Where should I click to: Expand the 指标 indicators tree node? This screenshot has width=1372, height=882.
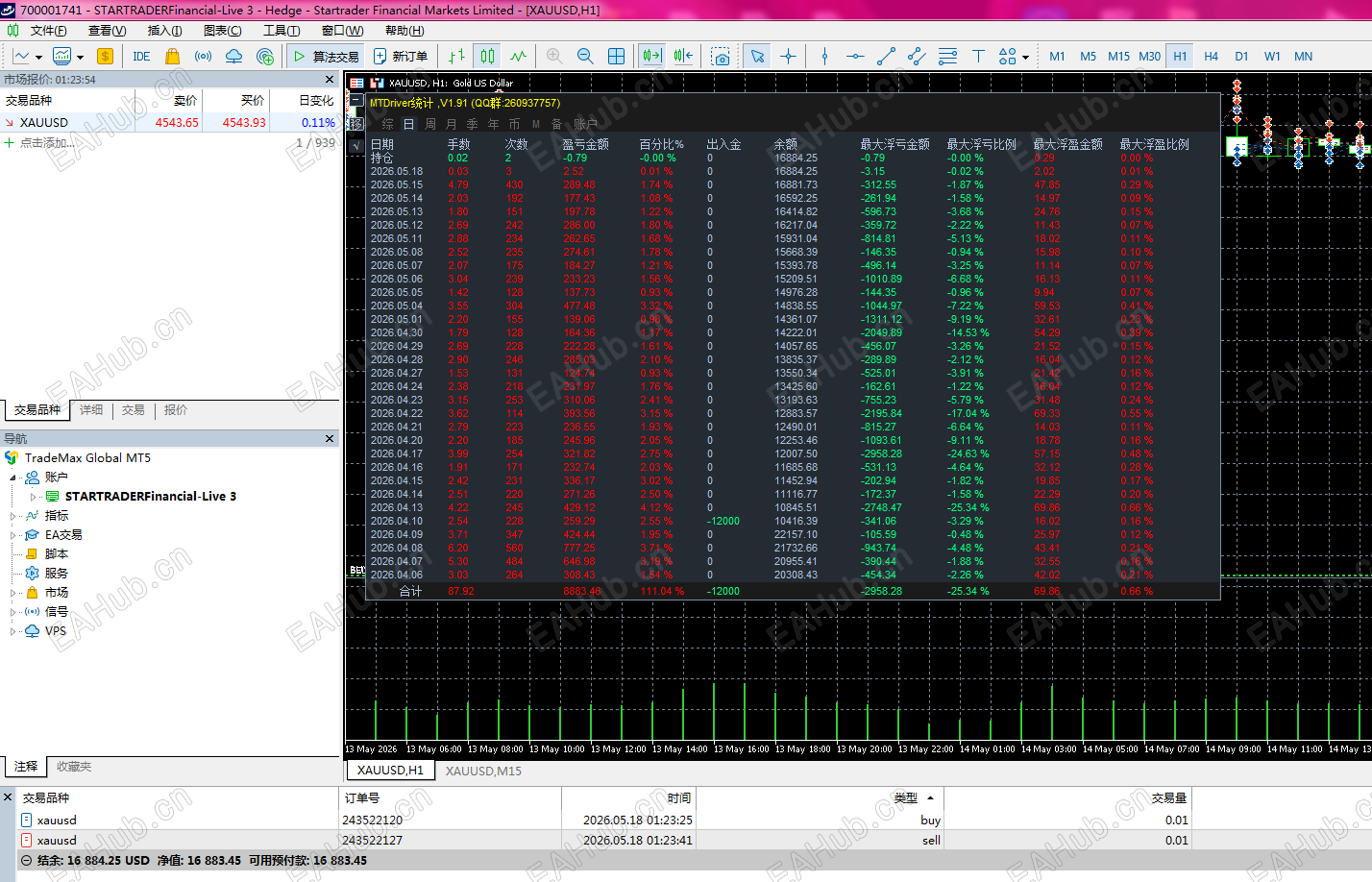point(13,516)
